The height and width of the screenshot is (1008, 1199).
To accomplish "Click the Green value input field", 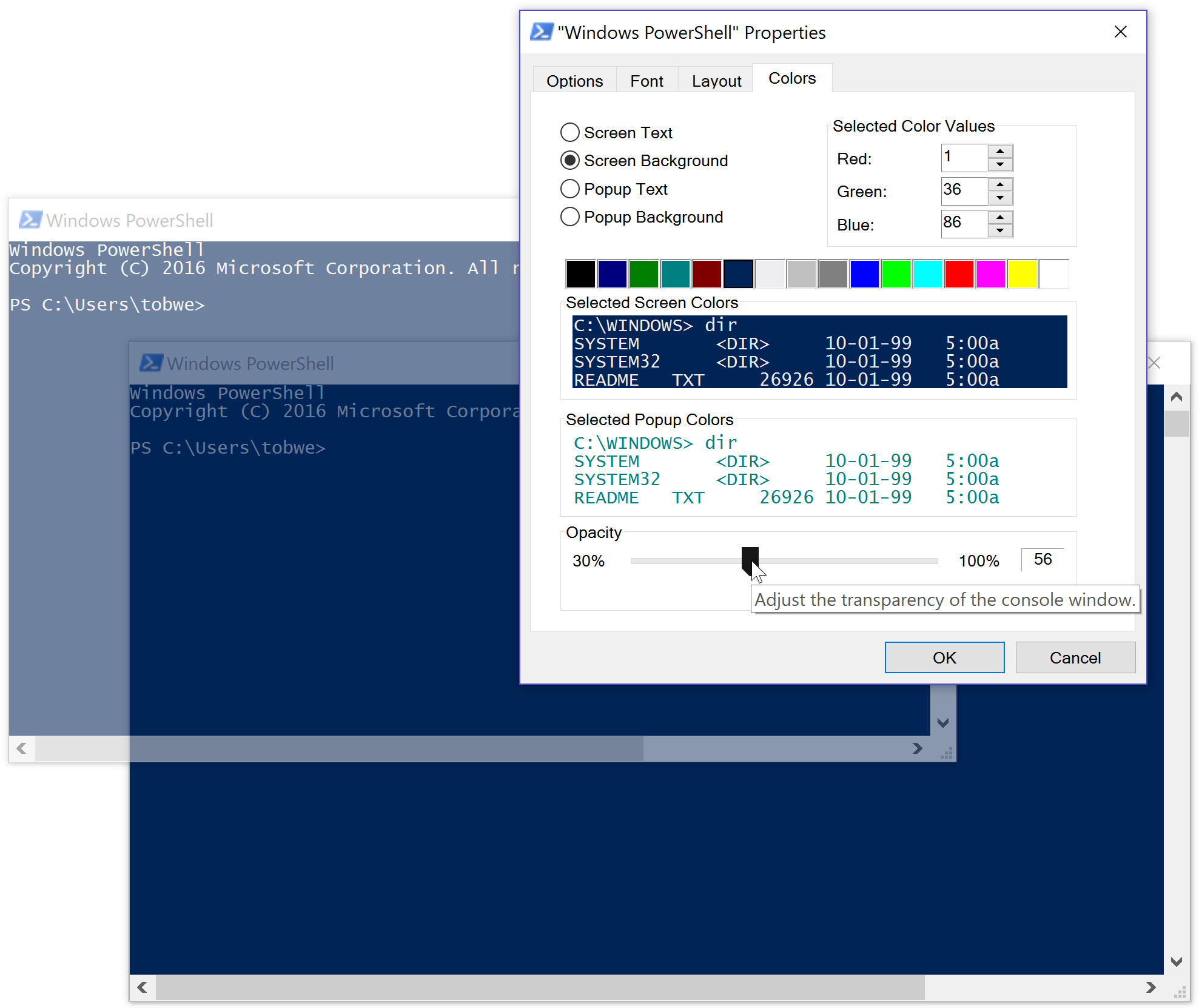I will 964,191.
